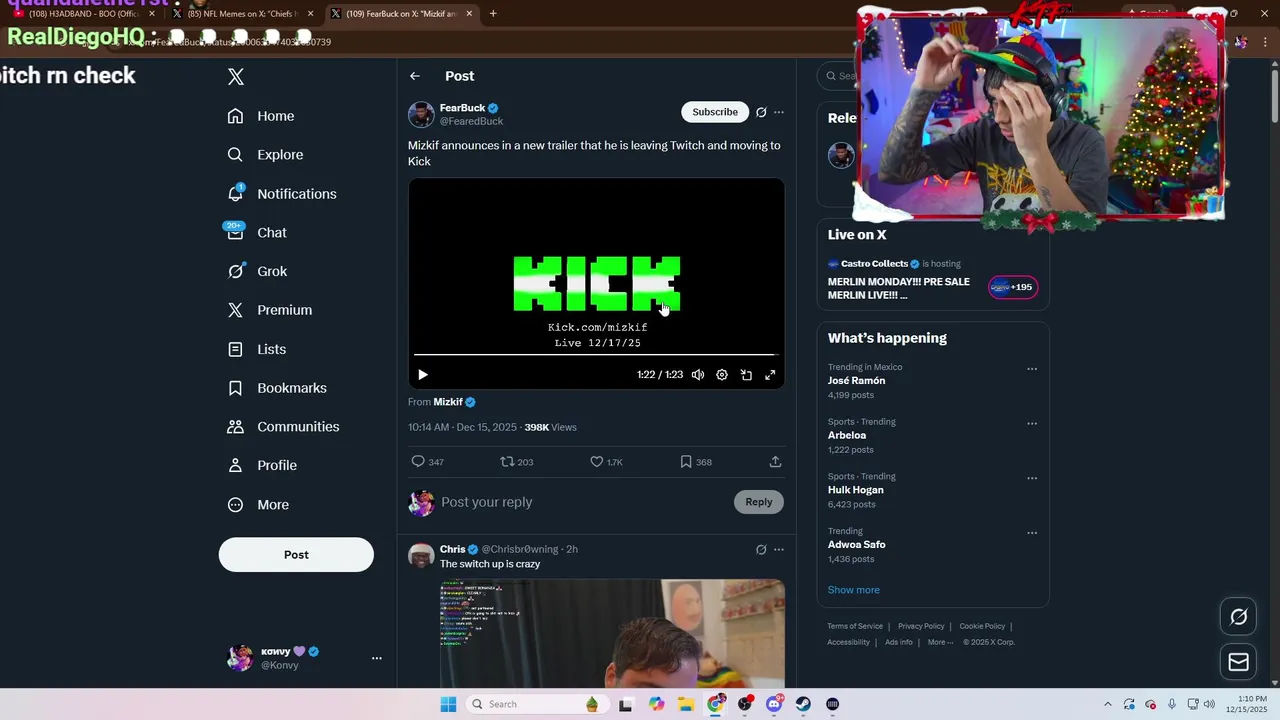Open Bookmarks in the sidebar
Screen dimensions: 1280x720
(x=277, y=388)
